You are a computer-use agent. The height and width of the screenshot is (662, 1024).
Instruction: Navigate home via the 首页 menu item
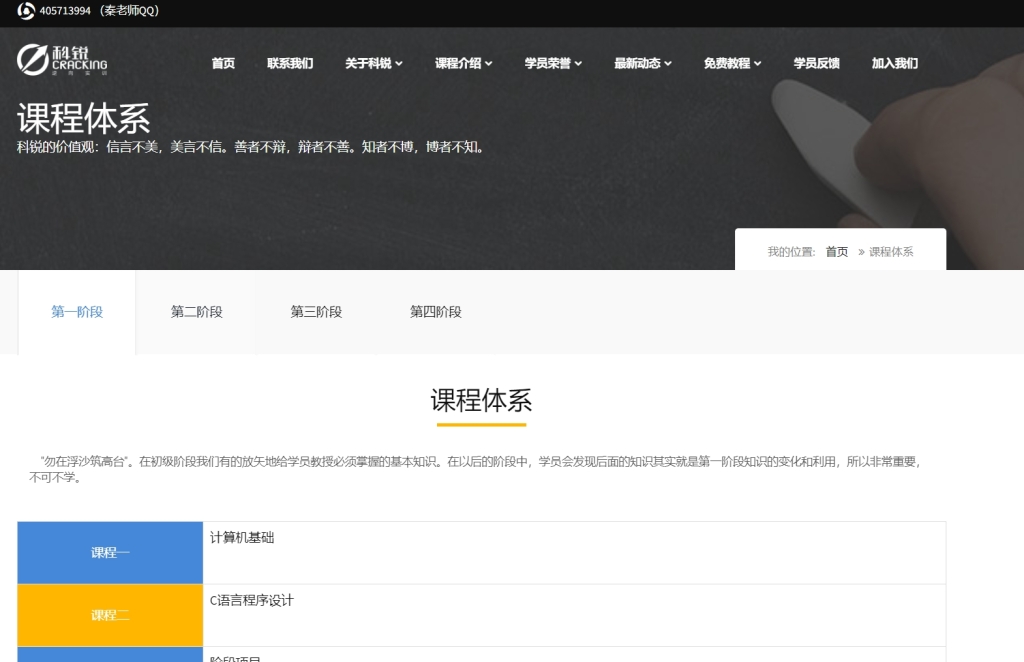click(x=223, y=63)
